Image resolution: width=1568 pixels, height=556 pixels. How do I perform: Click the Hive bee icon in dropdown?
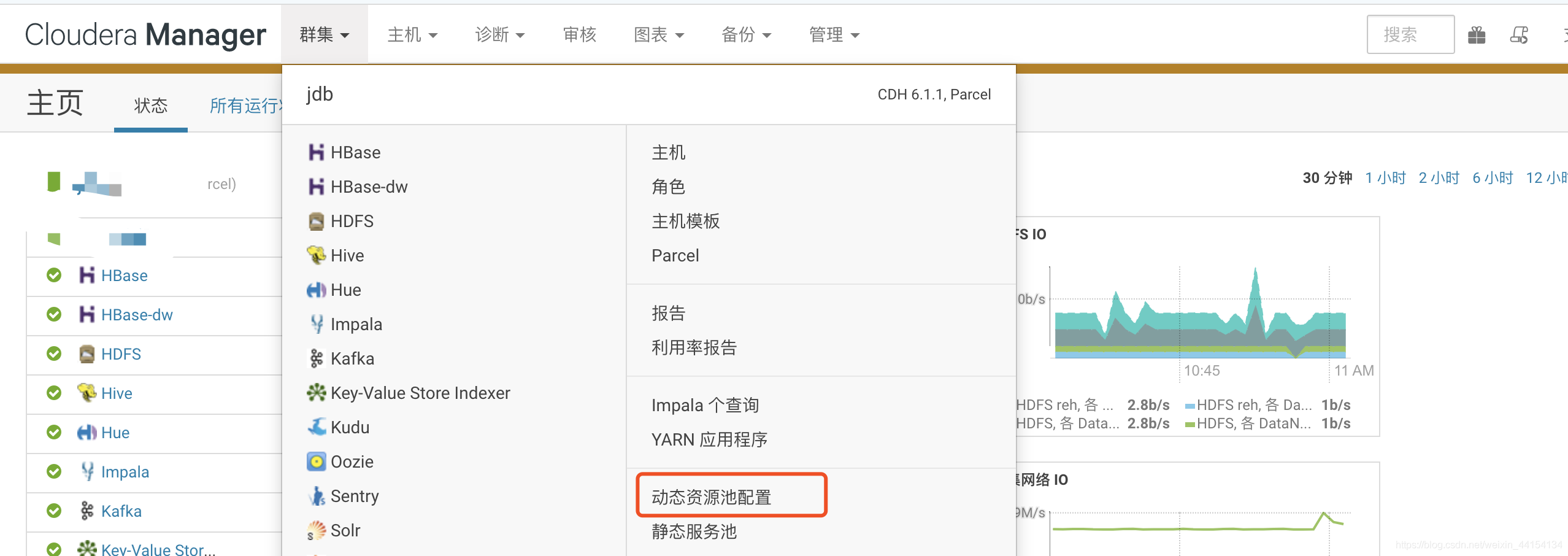coord(317,255)
